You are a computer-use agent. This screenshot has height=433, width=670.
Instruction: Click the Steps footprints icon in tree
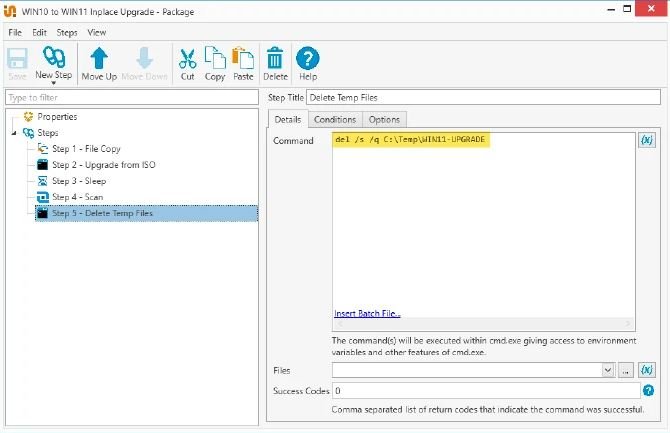[x=28, y=133]
